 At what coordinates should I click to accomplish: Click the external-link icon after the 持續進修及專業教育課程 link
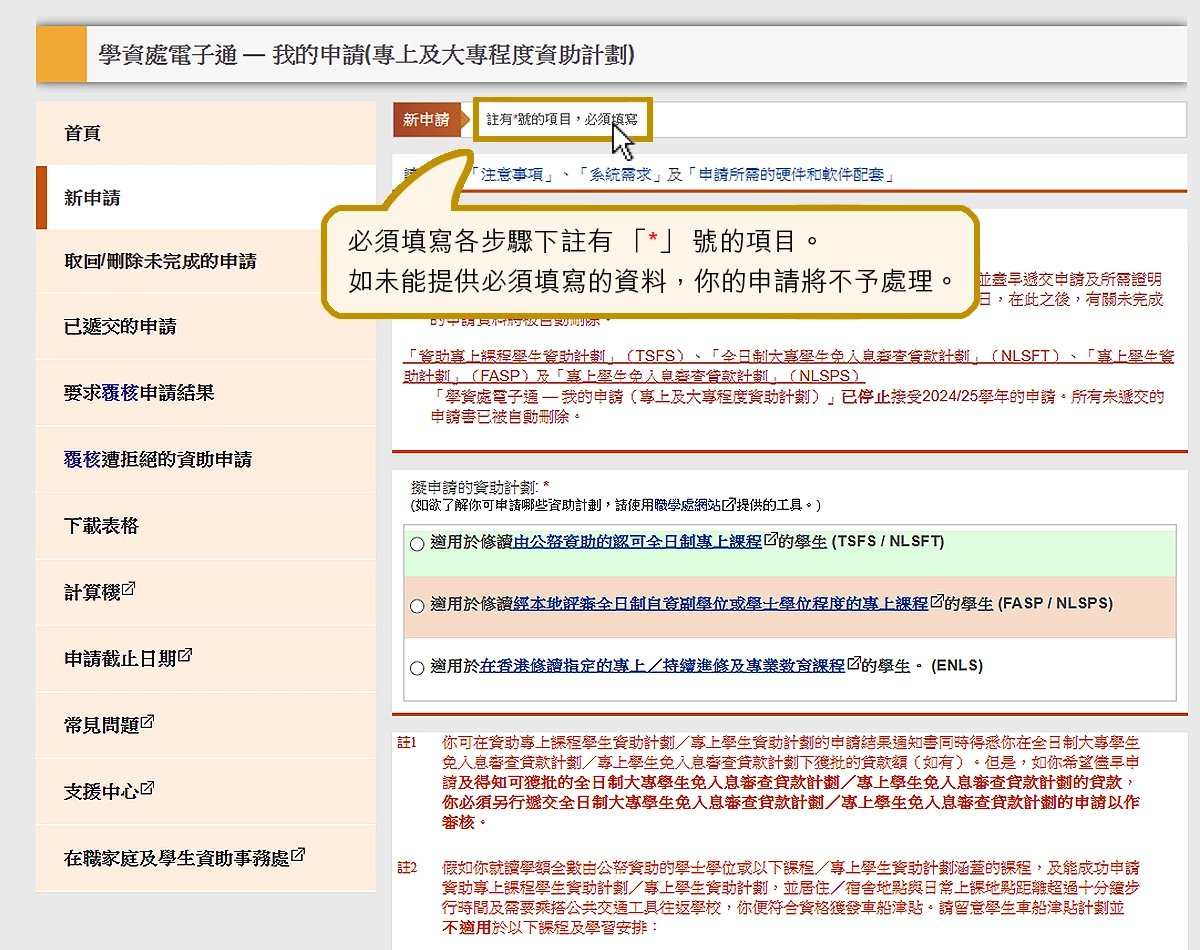(x=853, y=665)
